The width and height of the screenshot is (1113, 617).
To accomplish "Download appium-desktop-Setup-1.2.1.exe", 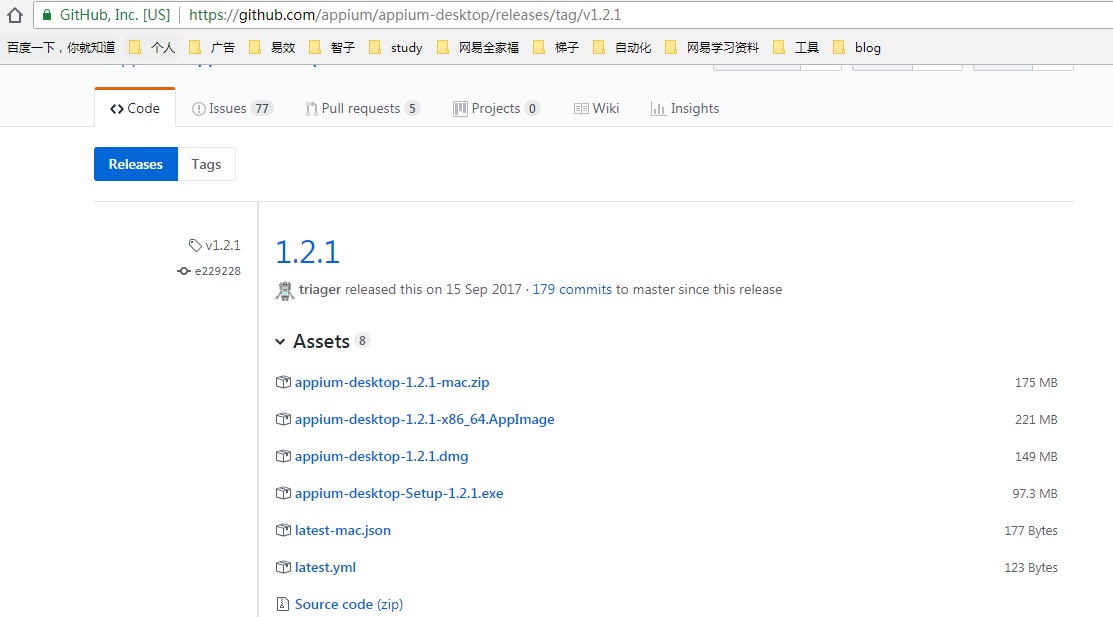I will point(399,493).
